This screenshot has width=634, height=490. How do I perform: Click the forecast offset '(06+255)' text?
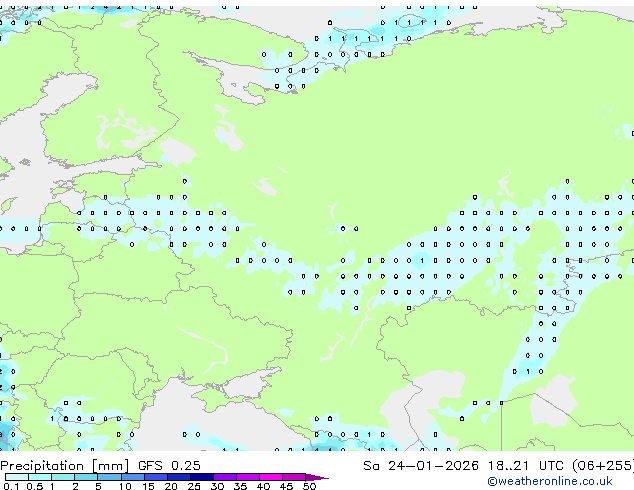pyautogui.click(x=603, y=466)
